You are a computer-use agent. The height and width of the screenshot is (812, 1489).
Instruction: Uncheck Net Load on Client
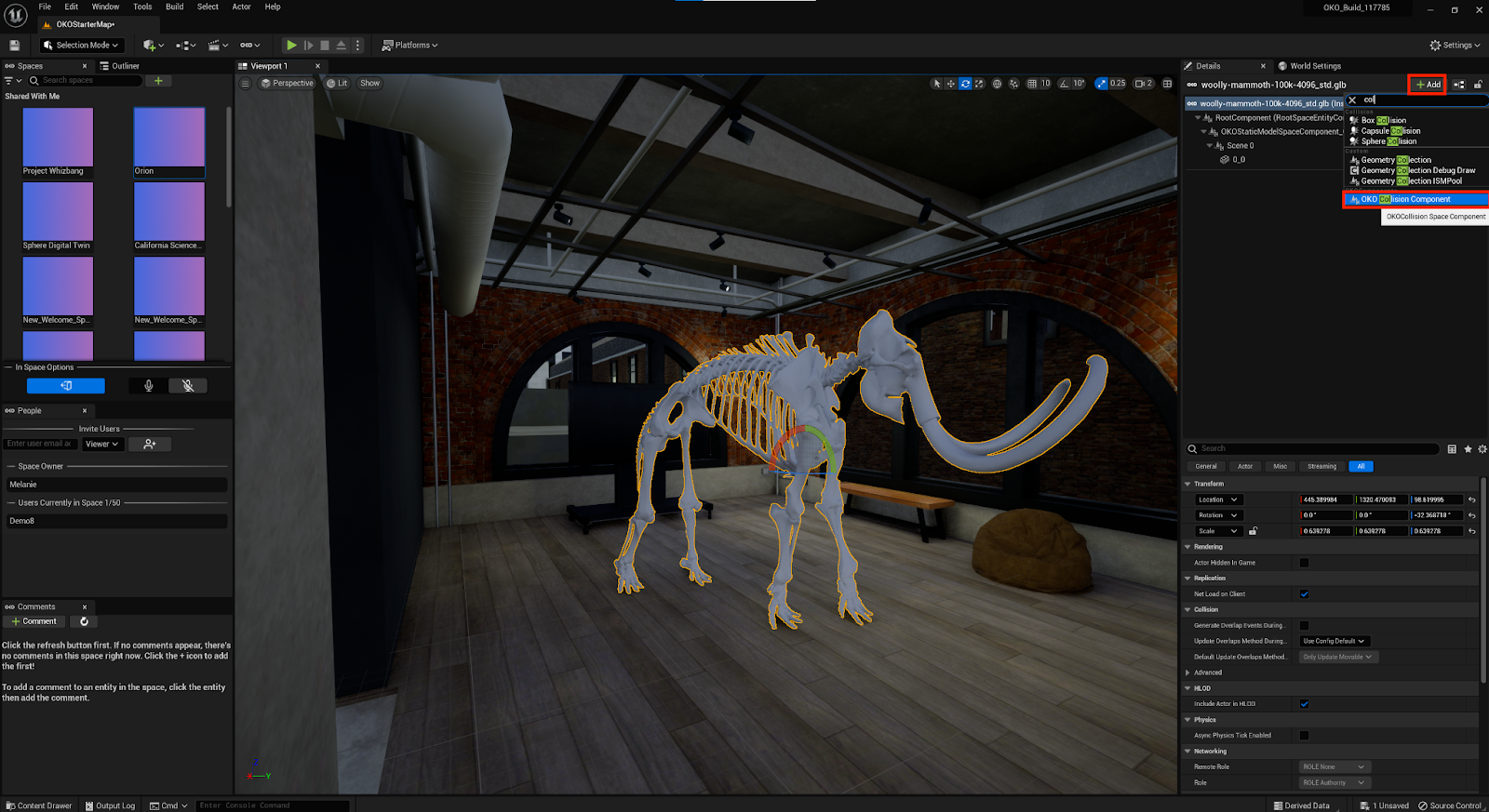pyautogui.click(x=1304, y=594)
